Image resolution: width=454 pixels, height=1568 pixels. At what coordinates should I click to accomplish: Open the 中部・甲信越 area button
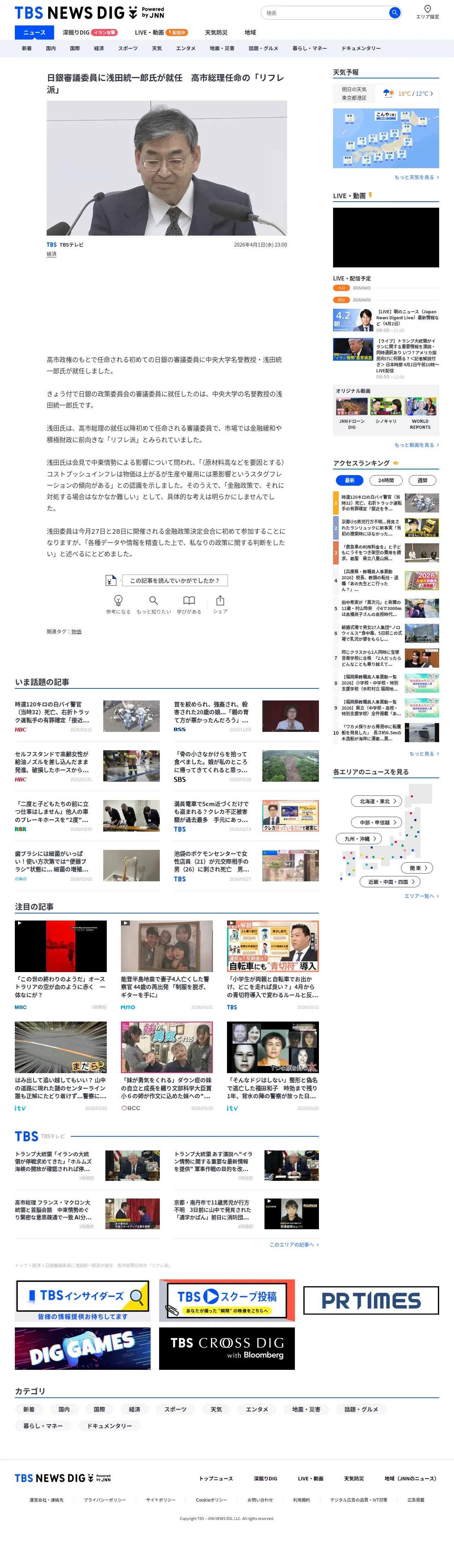[377, 822]
